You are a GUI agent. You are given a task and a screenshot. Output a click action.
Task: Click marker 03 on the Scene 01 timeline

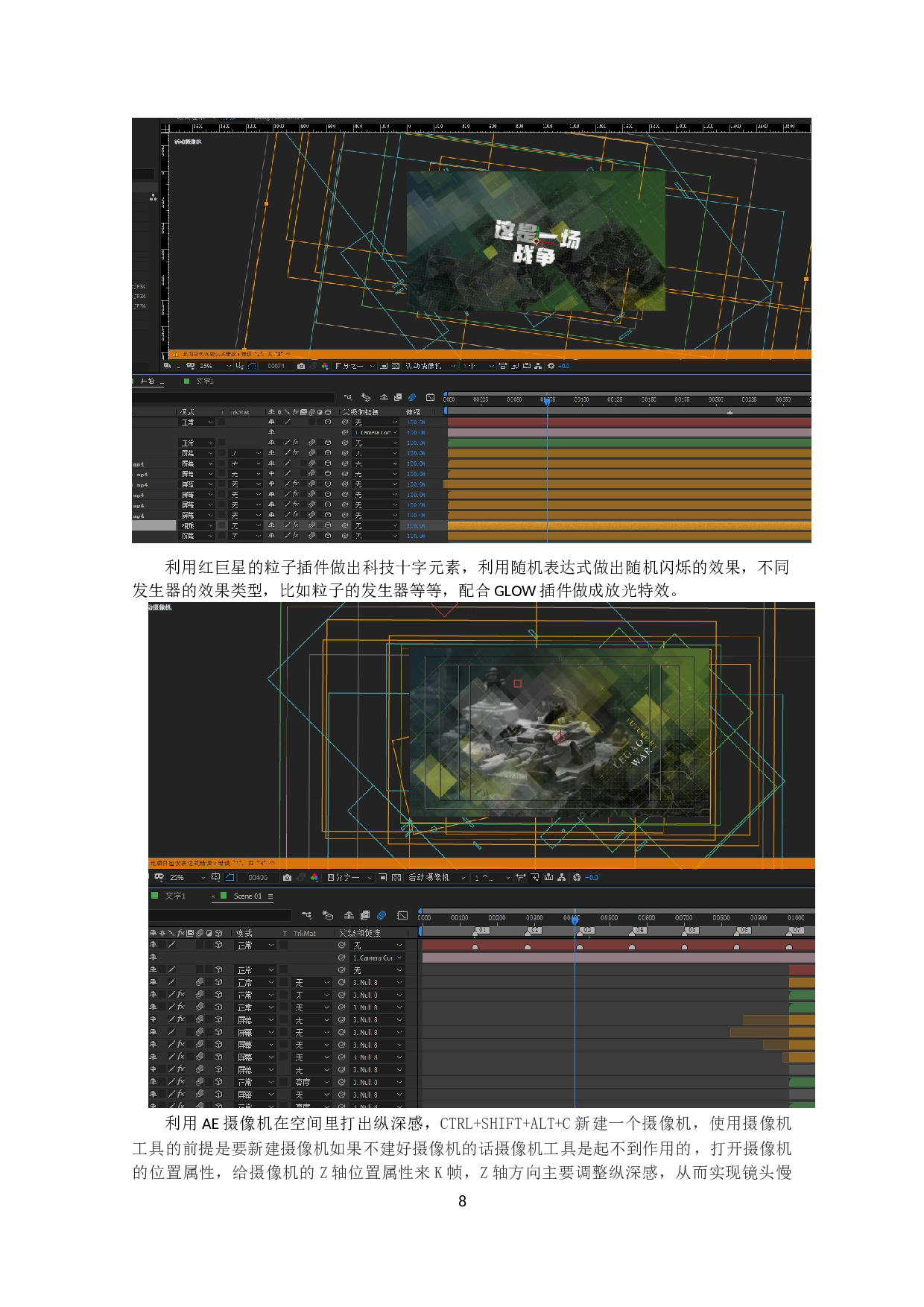click(x=586, y=931)
